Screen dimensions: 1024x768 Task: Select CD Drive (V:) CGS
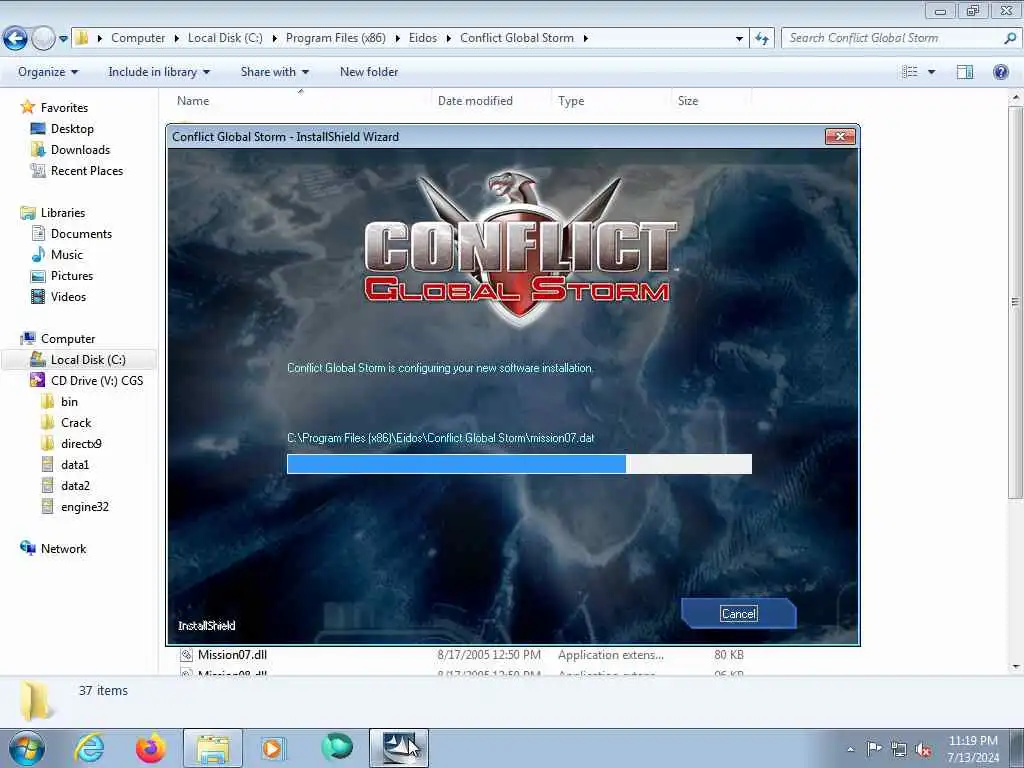point(97,381)
